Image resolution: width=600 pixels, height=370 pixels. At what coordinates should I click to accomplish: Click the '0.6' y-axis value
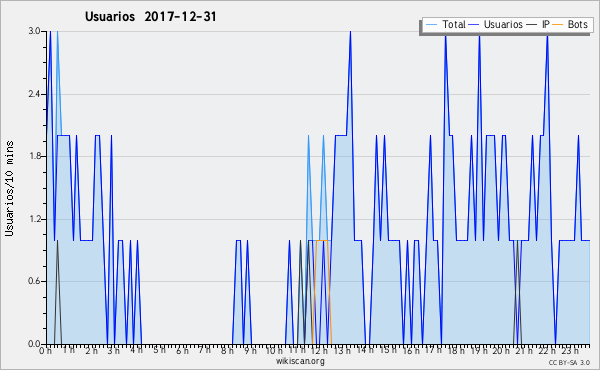34,281
